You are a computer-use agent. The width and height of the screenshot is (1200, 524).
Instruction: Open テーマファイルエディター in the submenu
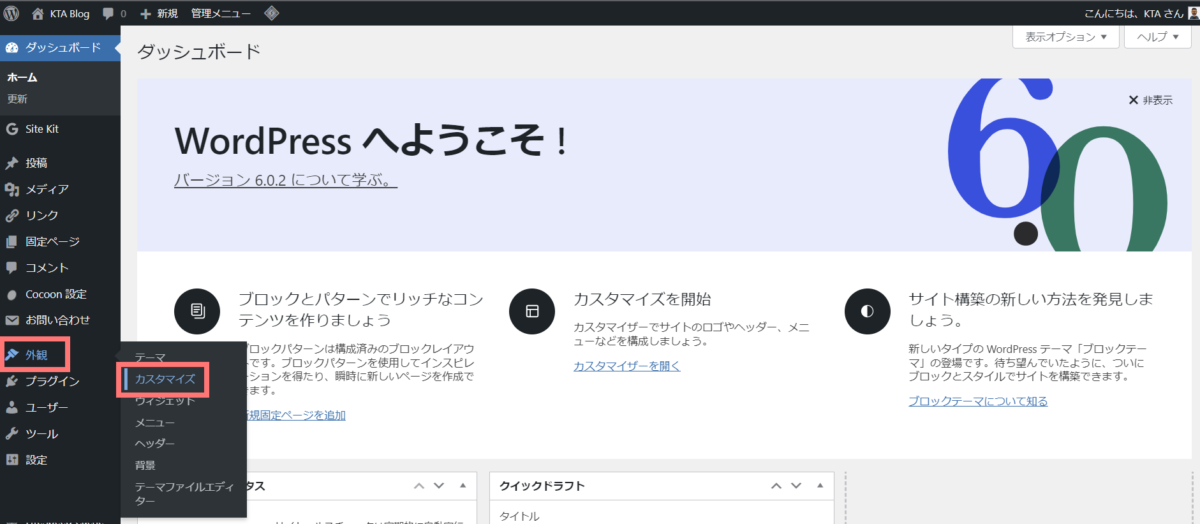[x=182, y=493]
